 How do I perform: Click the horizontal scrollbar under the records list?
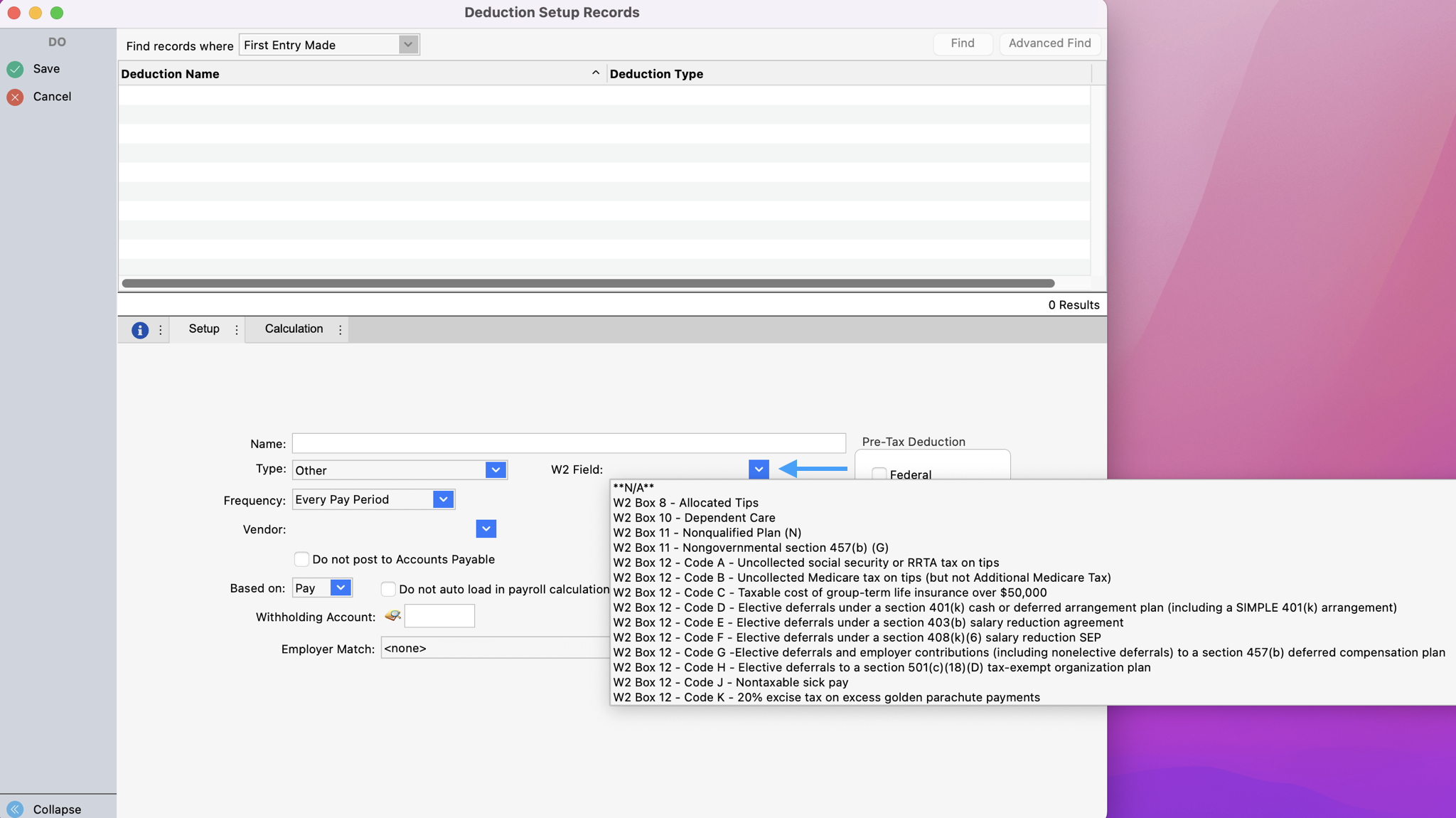tap(587, 283)
